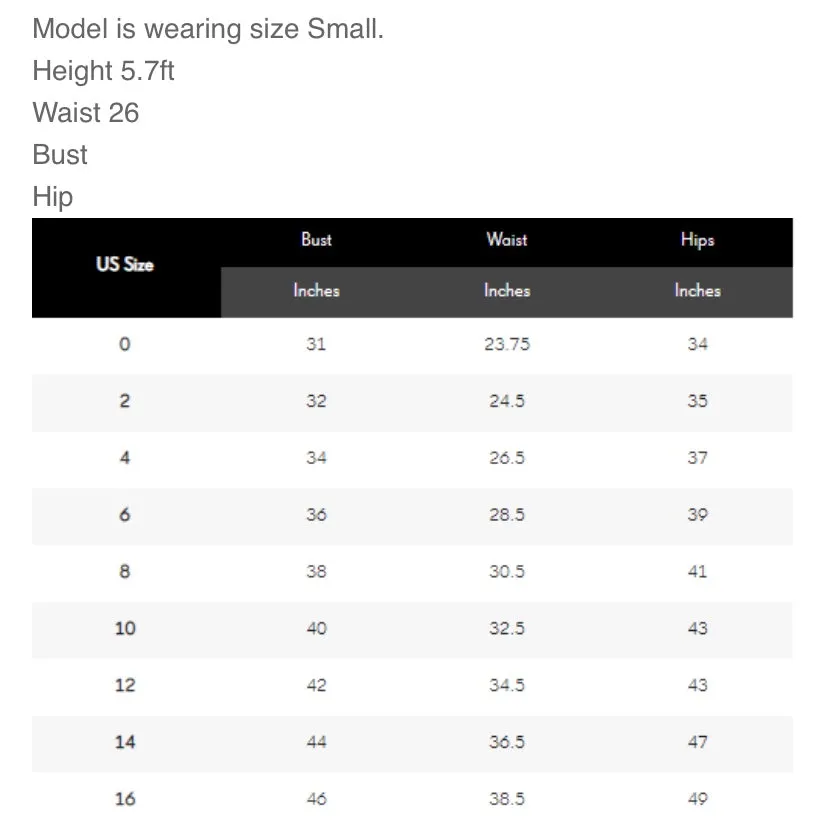Select the Hips column header
The width and height of the screenshot is (819, 833).
pos(697,240)
